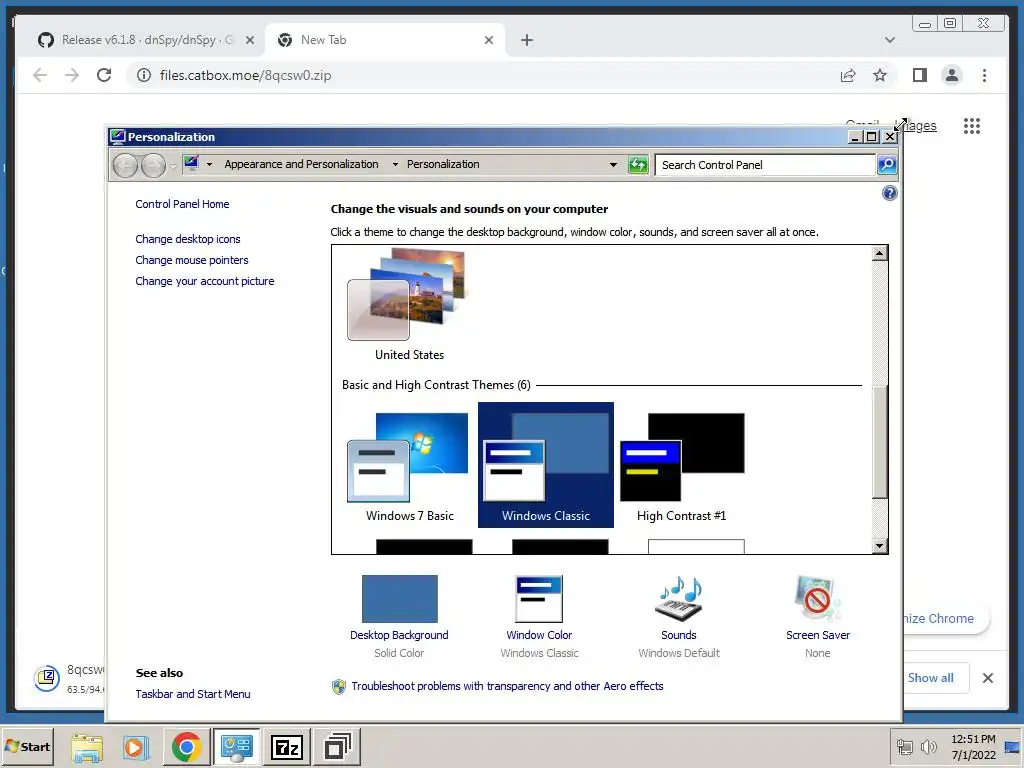Open Sounds settings icon
1024x768 pixels.
pos(679,599)
